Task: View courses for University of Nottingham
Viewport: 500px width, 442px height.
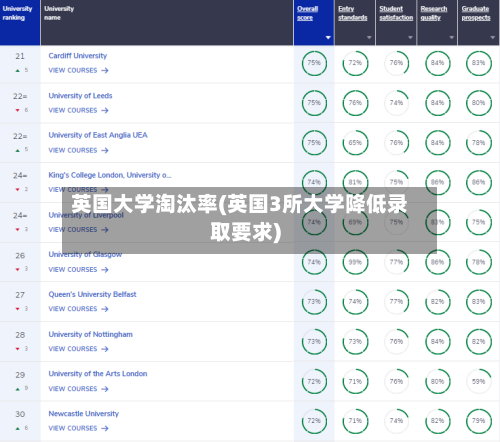Action: coord(78,349)
